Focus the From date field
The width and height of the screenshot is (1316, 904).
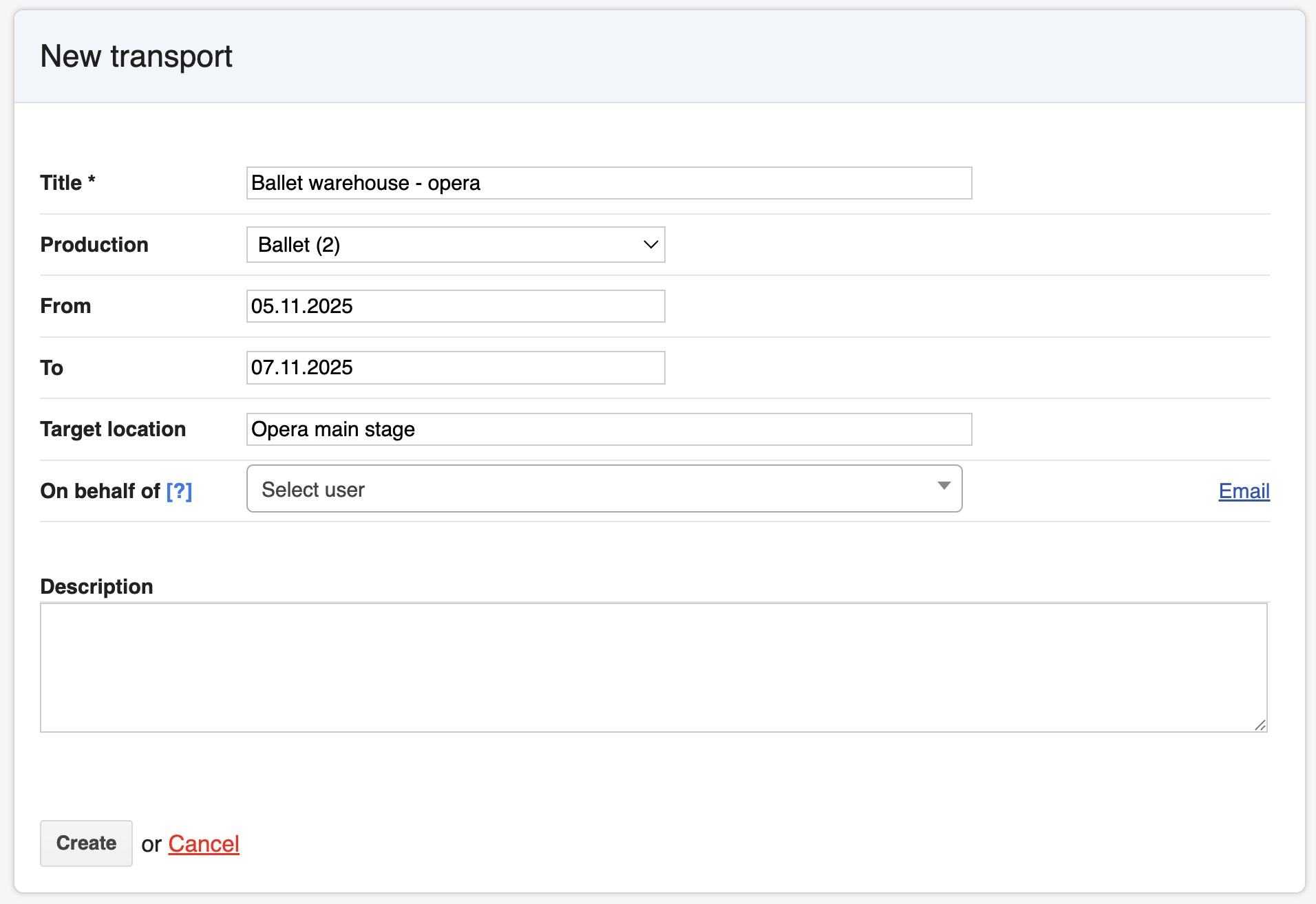455,306
